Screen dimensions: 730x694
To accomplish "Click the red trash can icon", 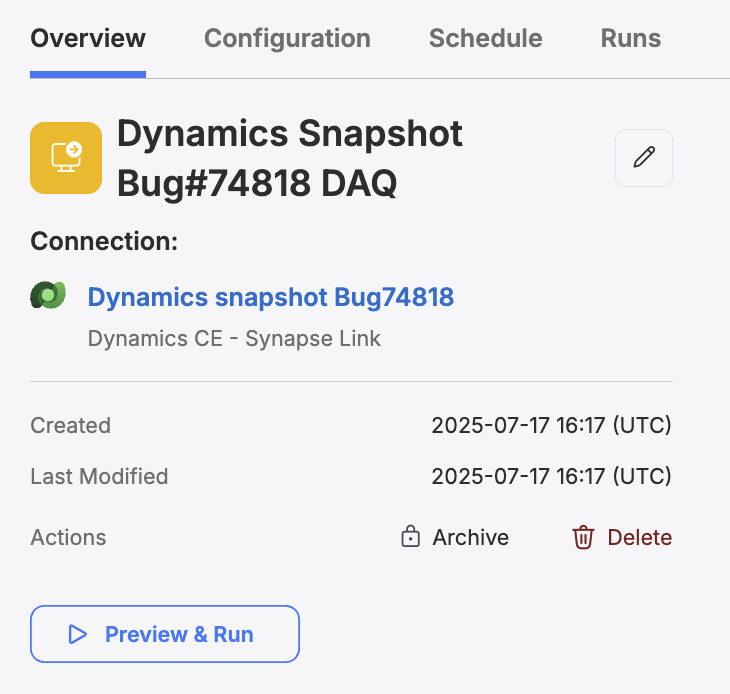I will click(x=583, y=537).
